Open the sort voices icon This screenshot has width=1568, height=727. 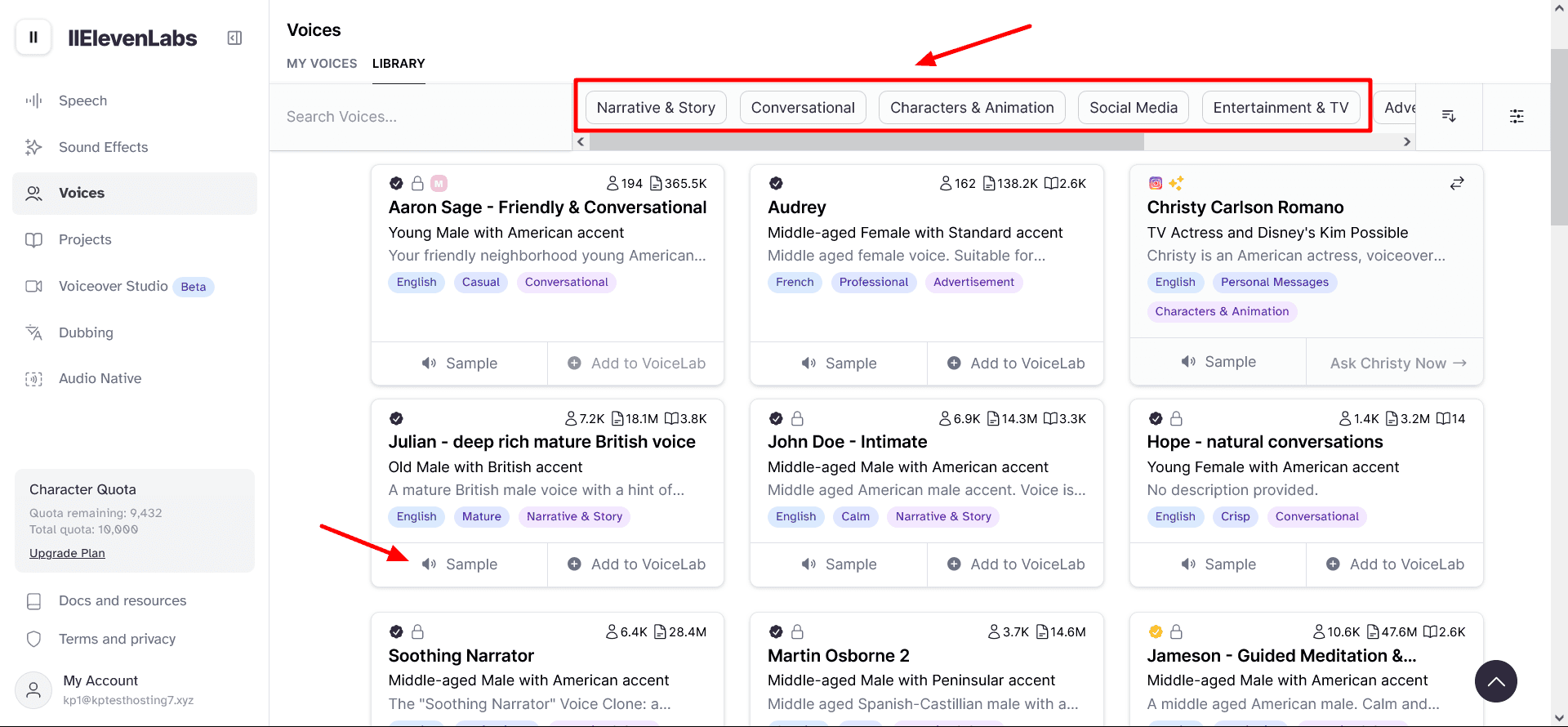(1449, 116)
